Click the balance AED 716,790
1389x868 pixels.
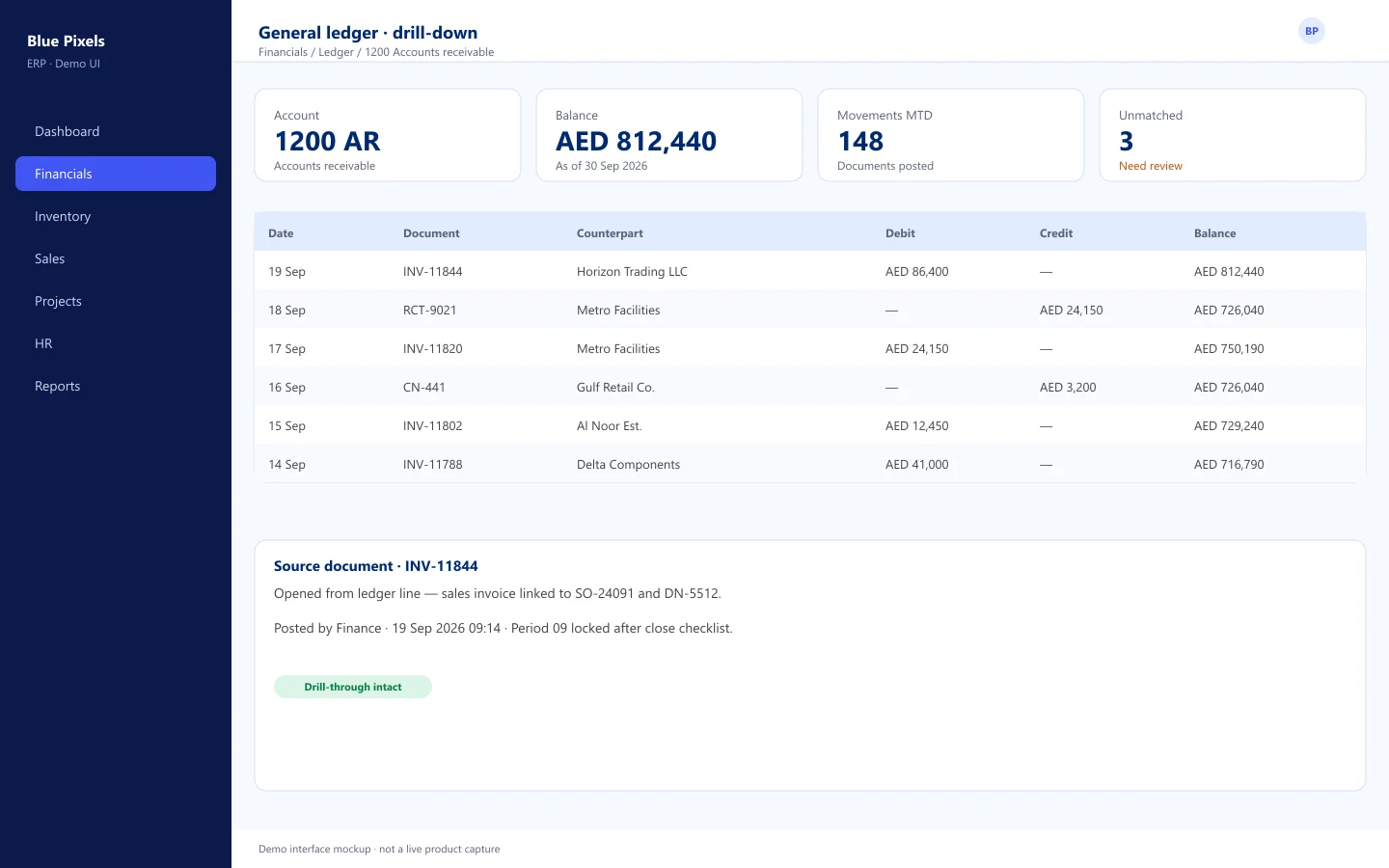pyautogui.click(x=1229, y=465)
